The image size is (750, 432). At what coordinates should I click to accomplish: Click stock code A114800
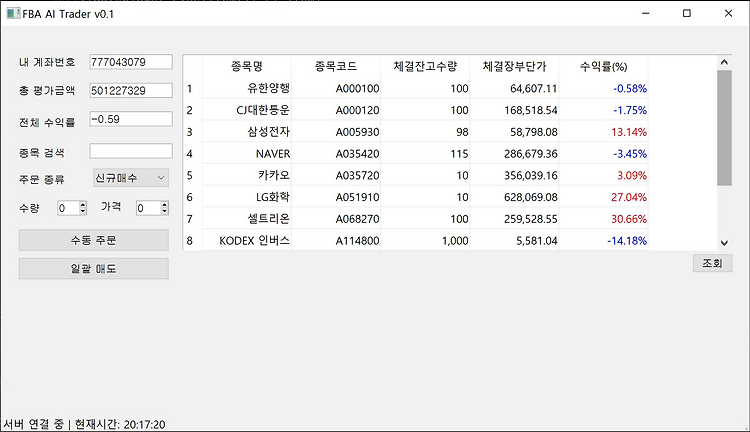(x=336, y=241)
